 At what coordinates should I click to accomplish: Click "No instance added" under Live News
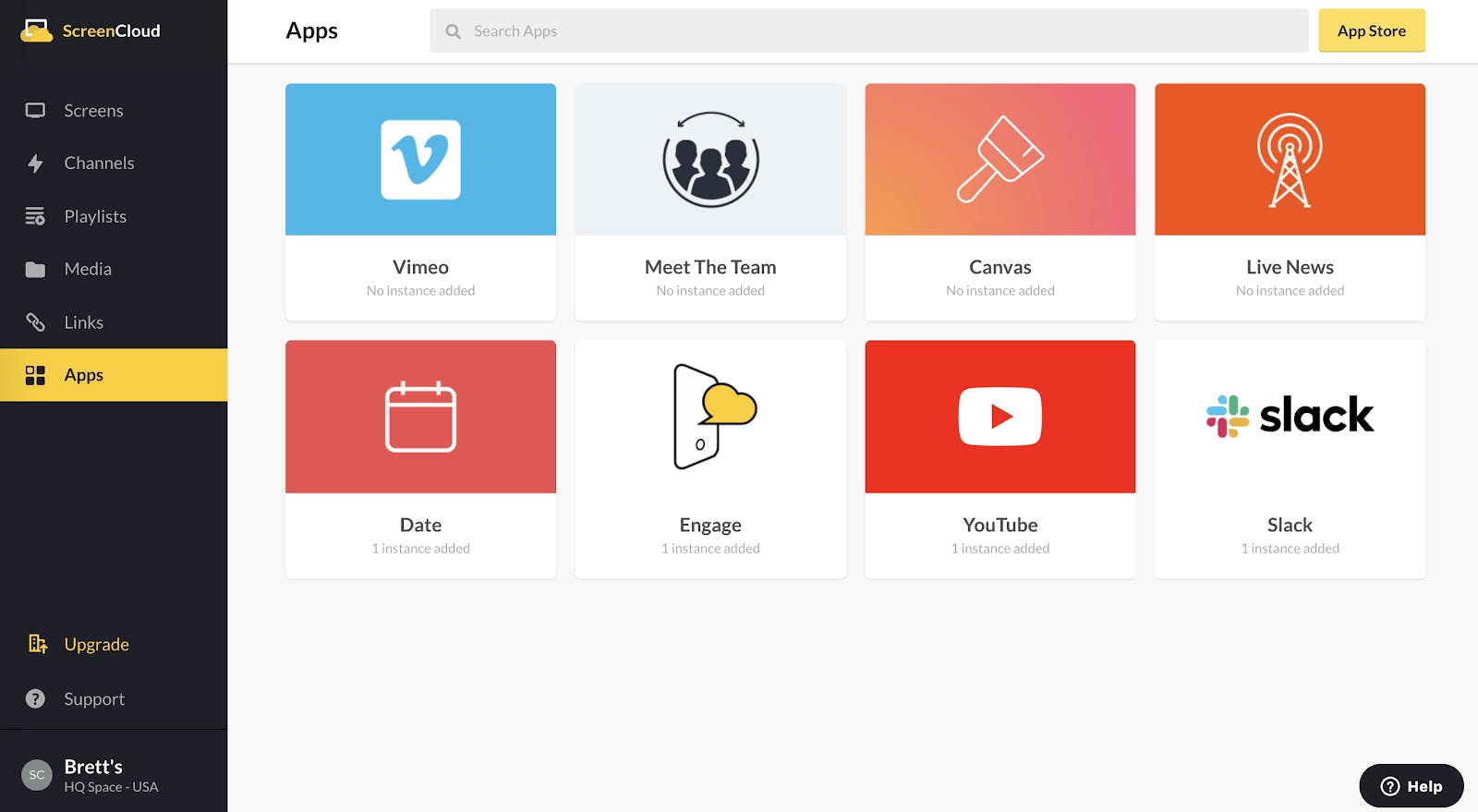1290,291
